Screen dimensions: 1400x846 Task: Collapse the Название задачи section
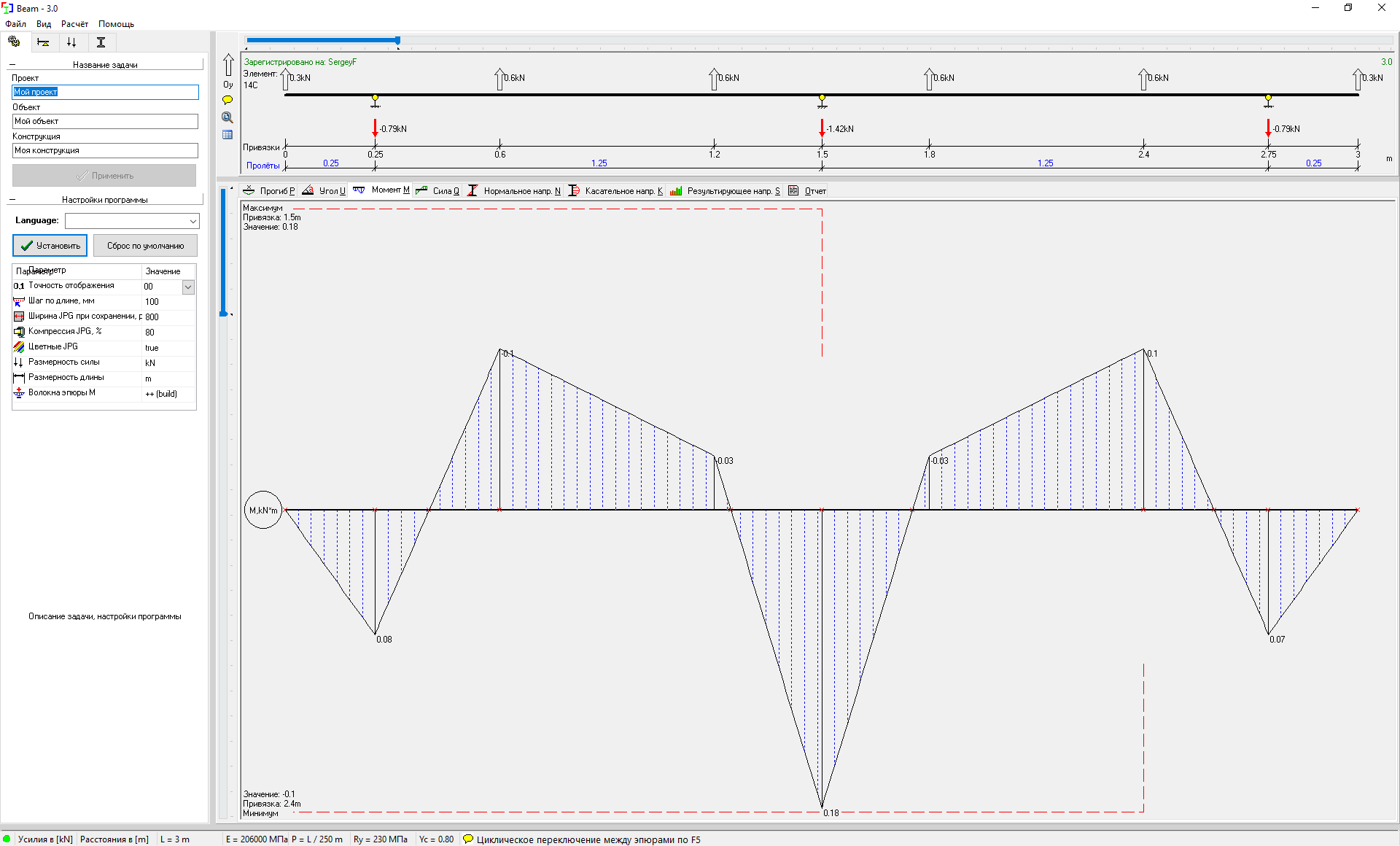(12, 65)
